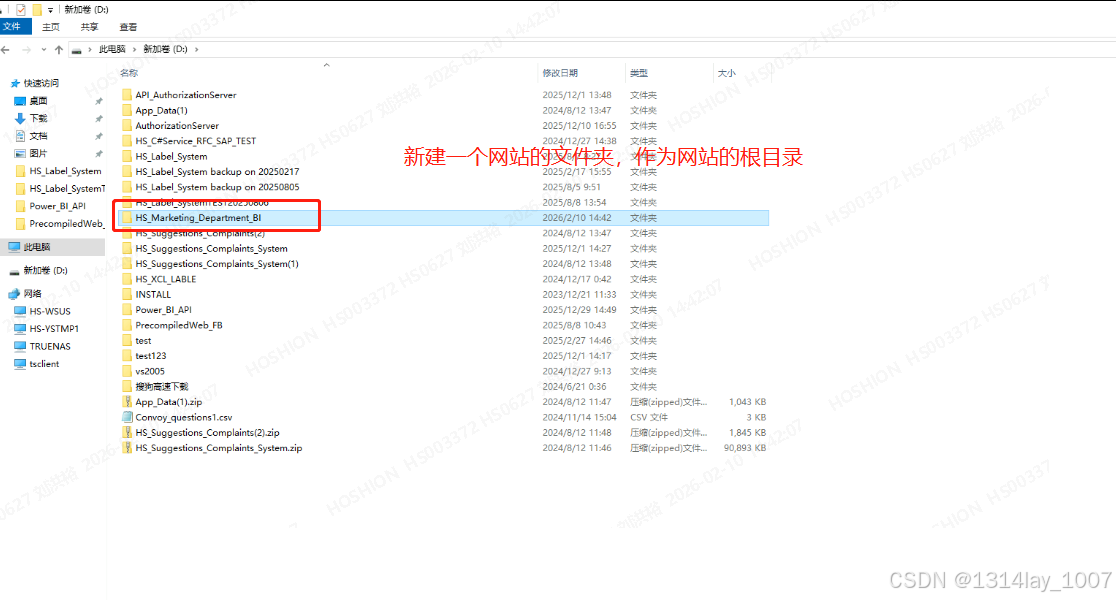Open recent locations dropdown arrow
The height and width of the screenshot is (600, 1116).
43,50
